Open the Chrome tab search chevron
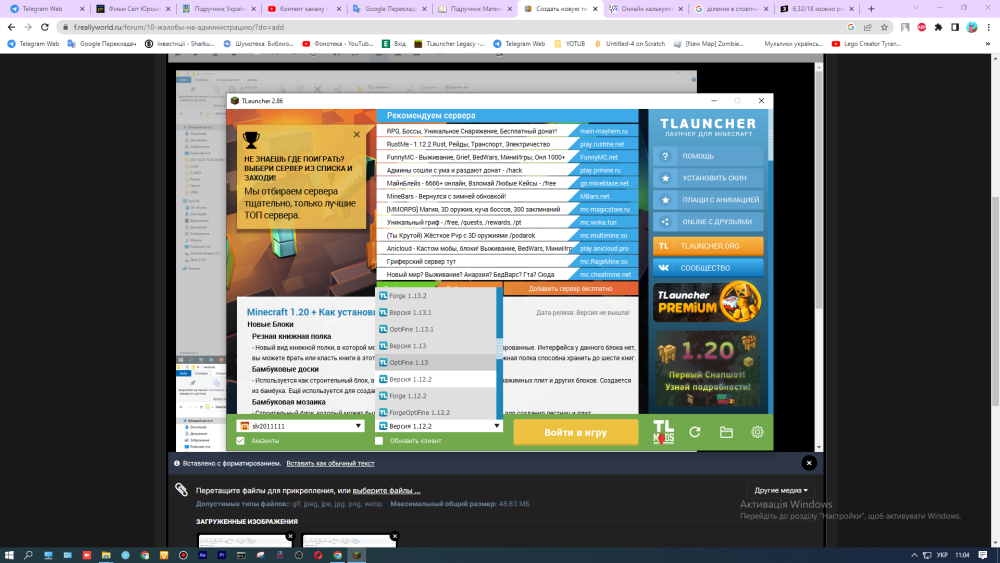 [x=916, y=9]
